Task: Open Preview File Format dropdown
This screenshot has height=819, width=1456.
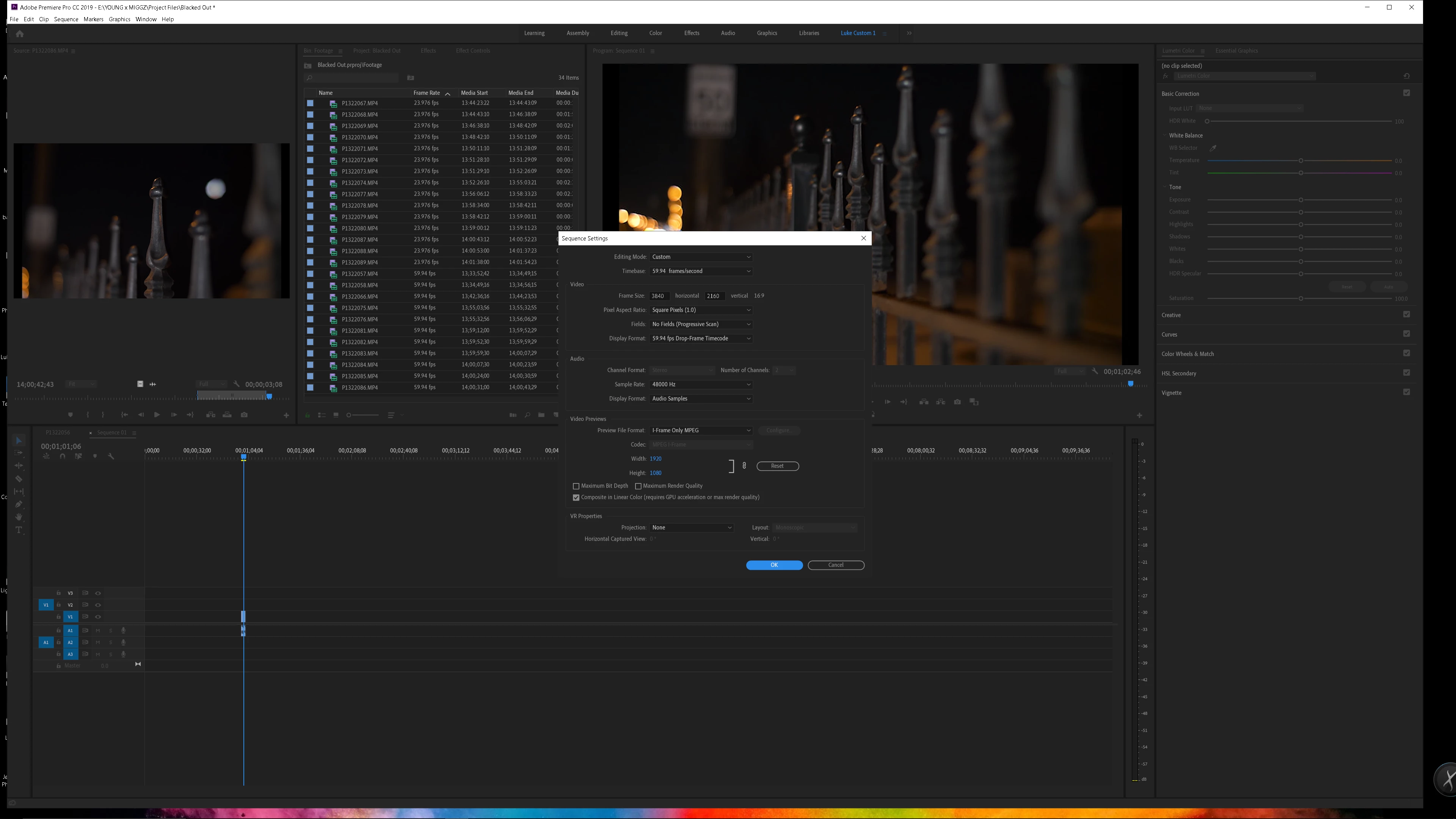Action: [701, 431]
